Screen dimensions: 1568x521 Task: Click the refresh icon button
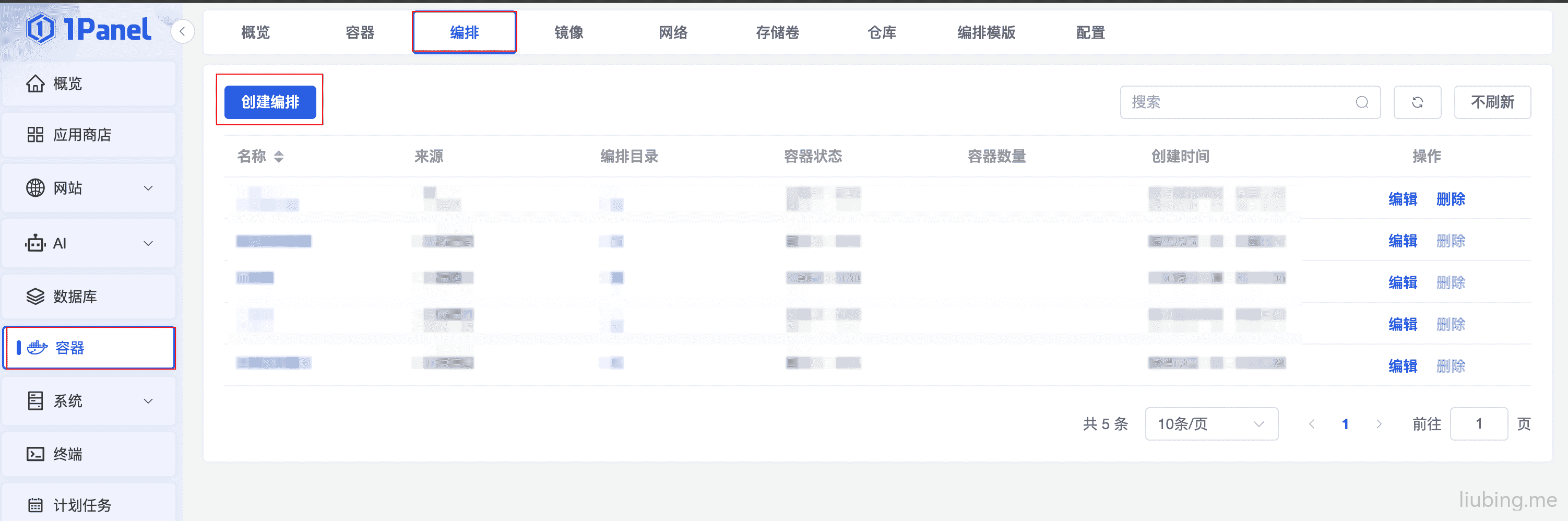[x=1417, y=102]
